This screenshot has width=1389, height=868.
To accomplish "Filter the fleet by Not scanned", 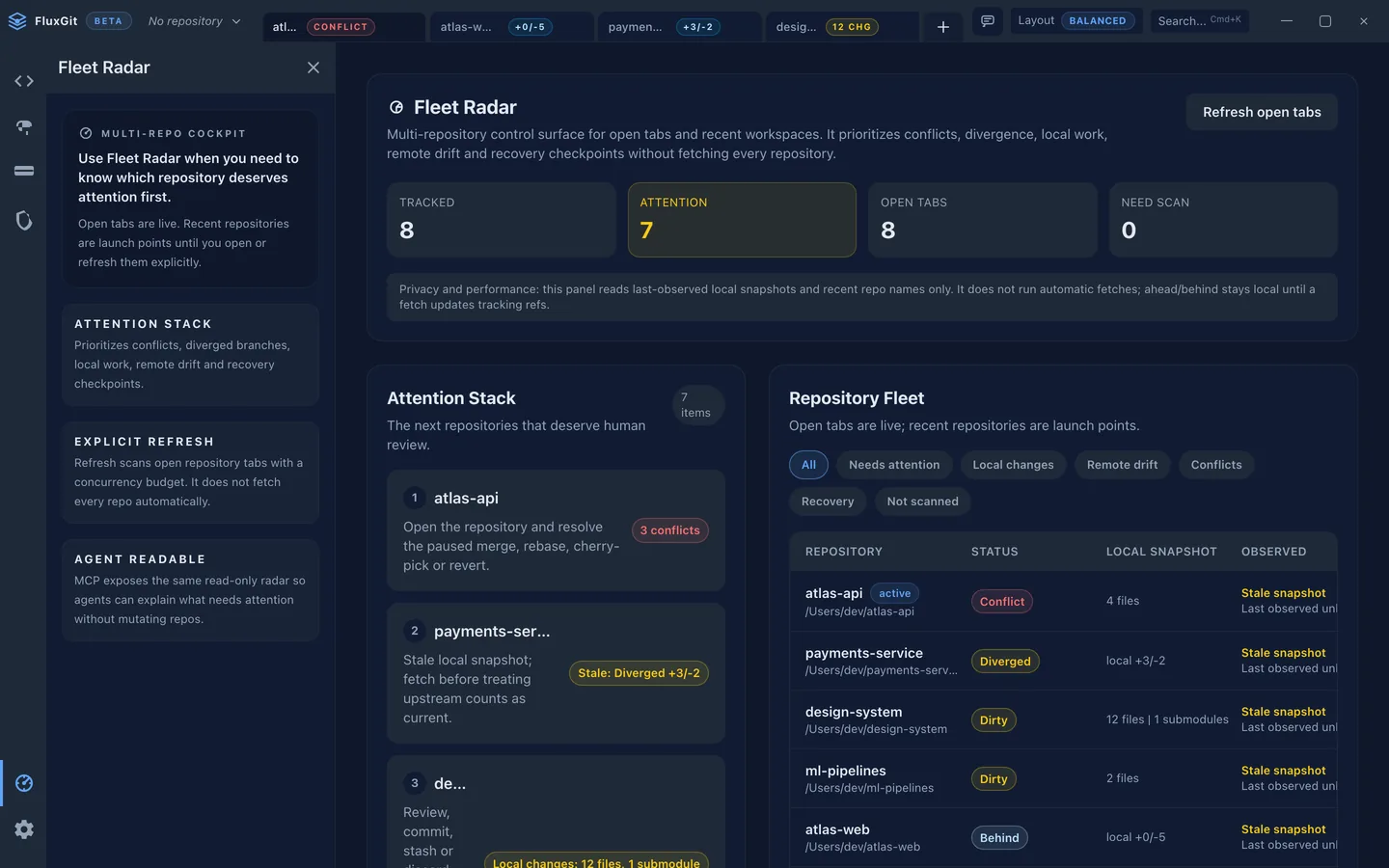I will (x=922, y=502).
